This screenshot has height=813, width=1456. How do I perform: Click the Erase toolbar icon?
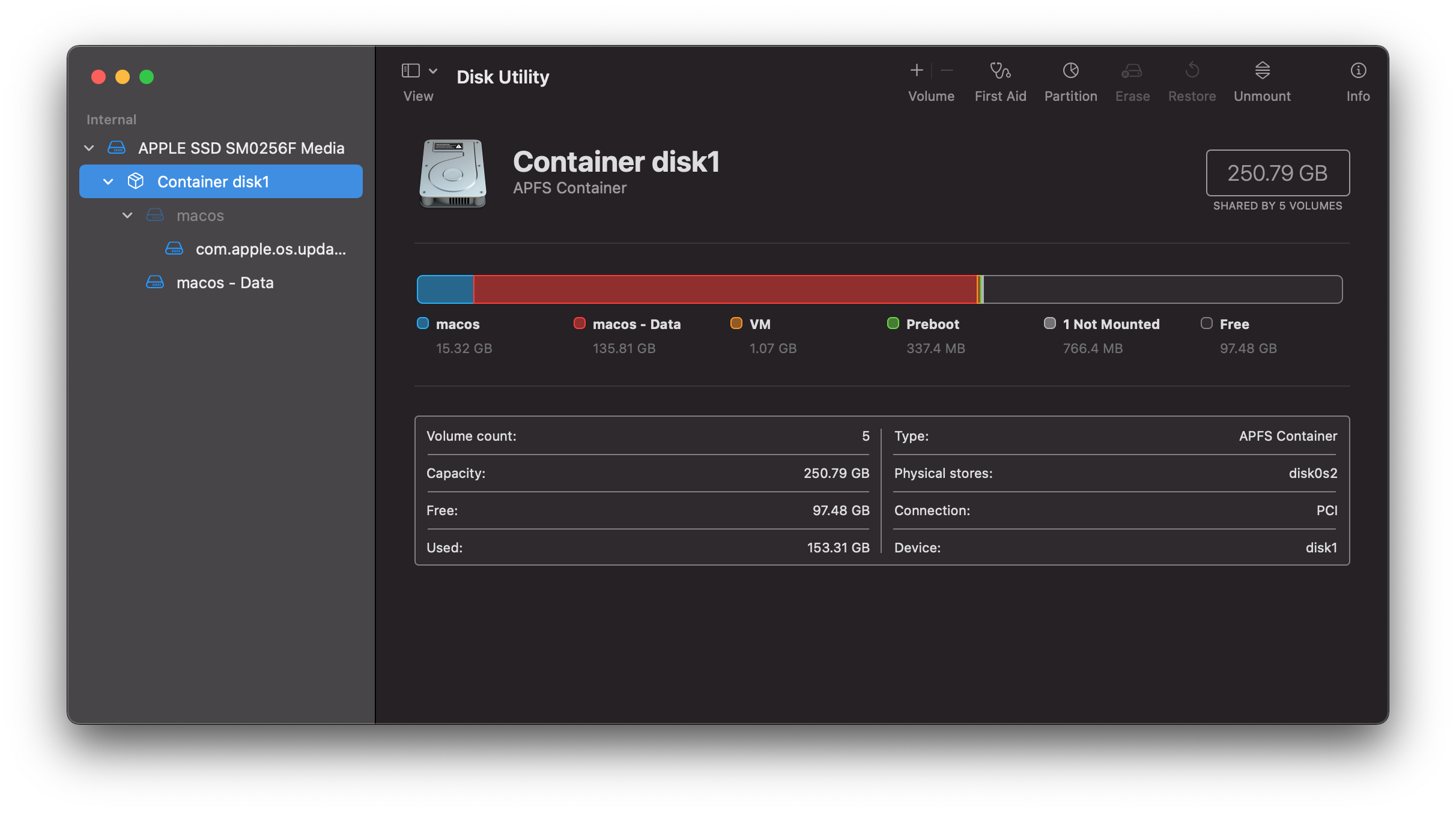1132,71
